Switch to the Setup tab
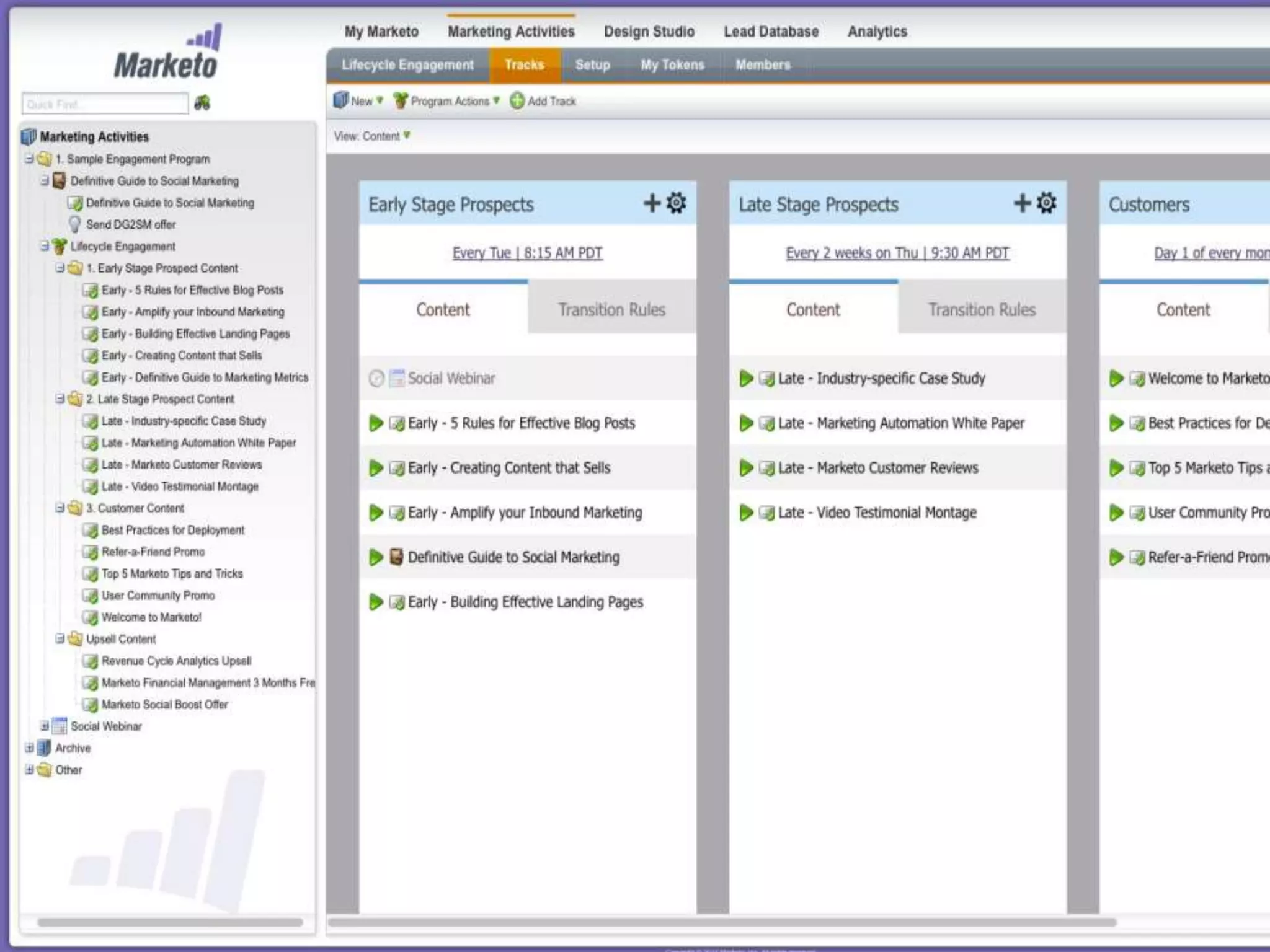This screenshot has height=952, width=1270. (592, 65)
